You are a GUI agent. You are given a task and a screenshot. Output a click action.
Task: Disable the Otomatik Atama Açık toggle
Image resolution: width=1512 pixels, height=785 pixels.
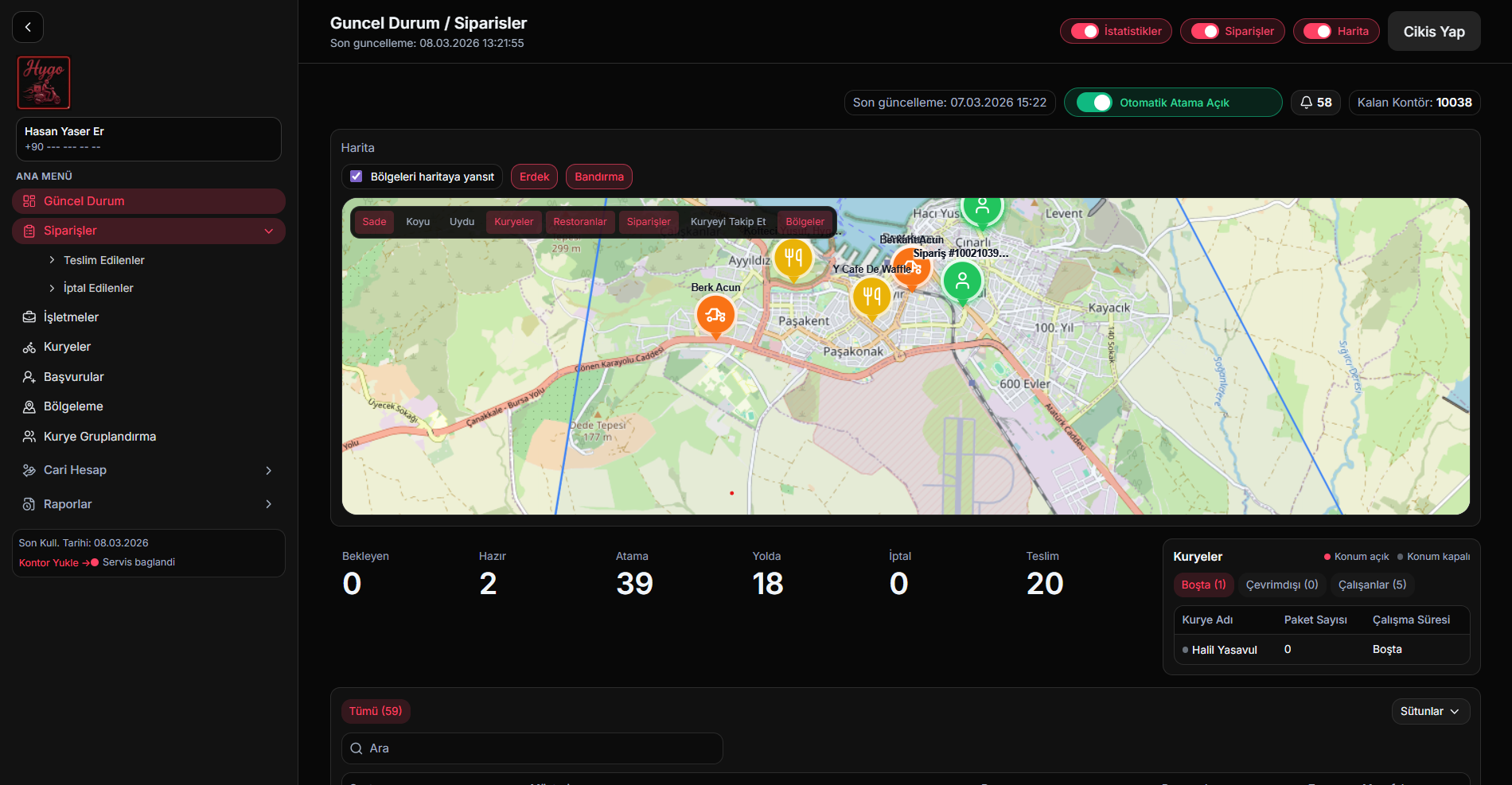point(1094,103)
